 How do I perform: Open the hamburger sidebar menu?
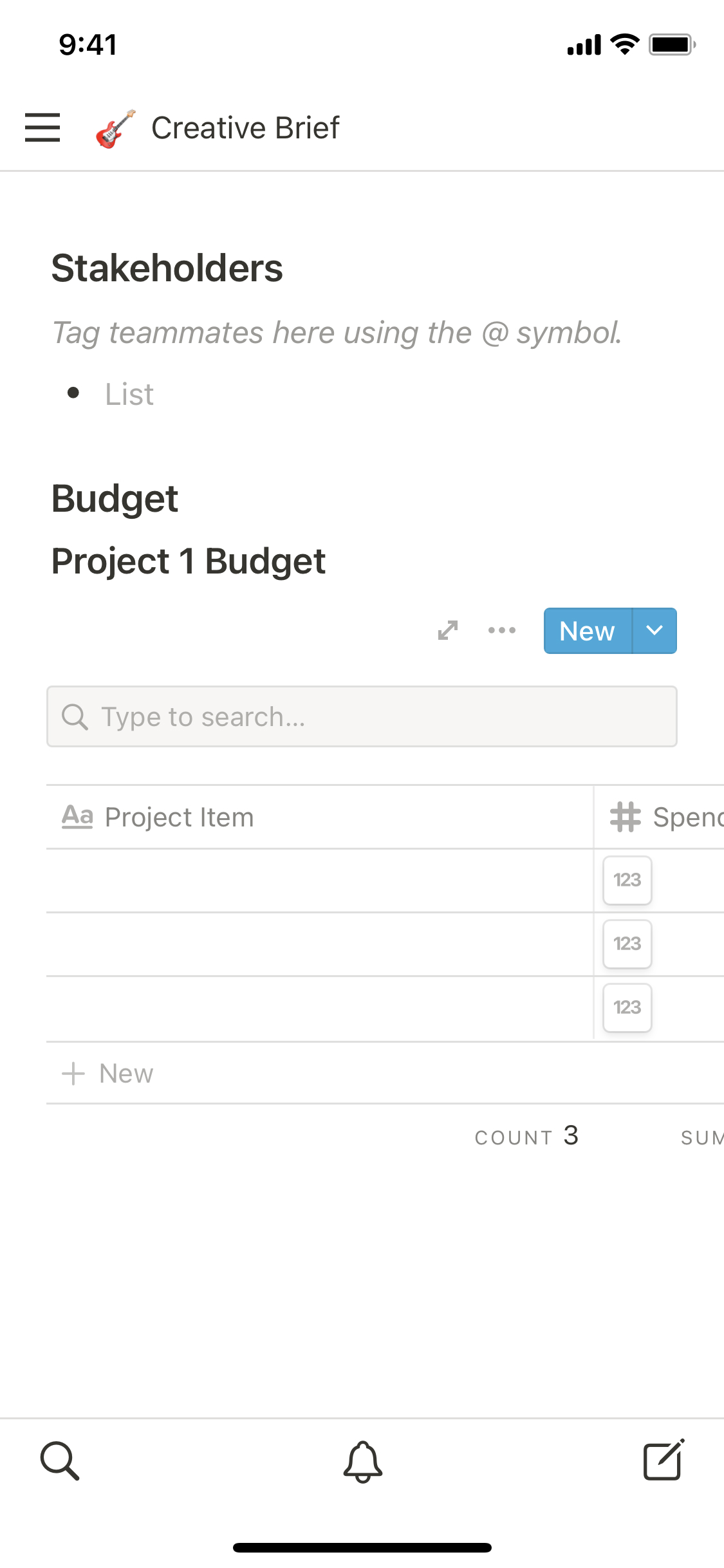[x=42, y=127]
